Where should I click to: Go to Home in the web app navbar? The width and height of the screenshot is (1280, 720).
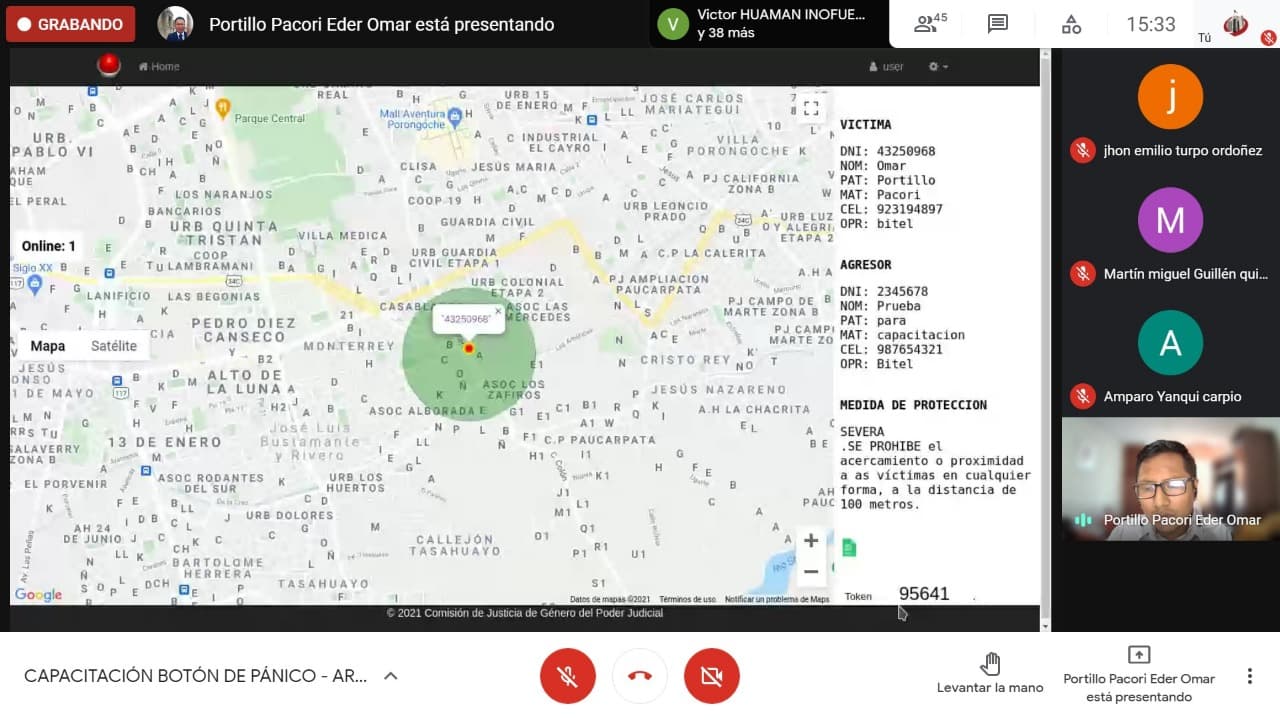[x=159, y=67]
